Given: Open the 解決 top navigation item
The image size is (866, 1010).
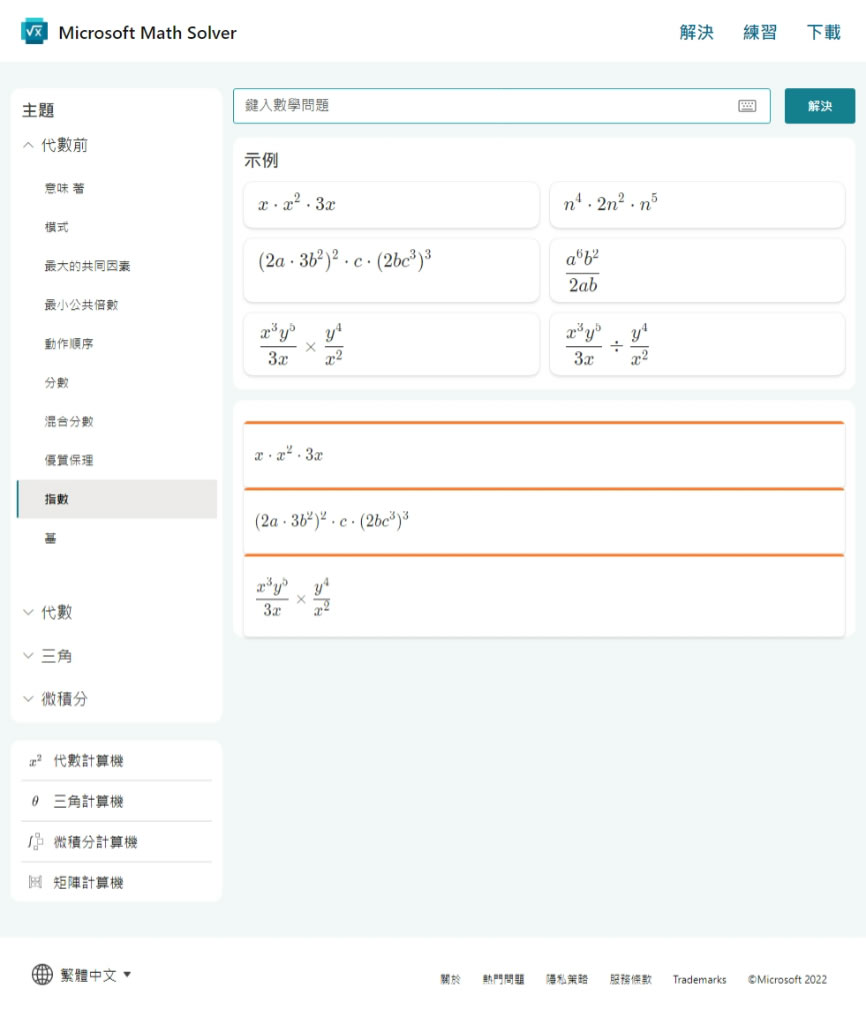Looking at the screenshot, I should 697,32.
